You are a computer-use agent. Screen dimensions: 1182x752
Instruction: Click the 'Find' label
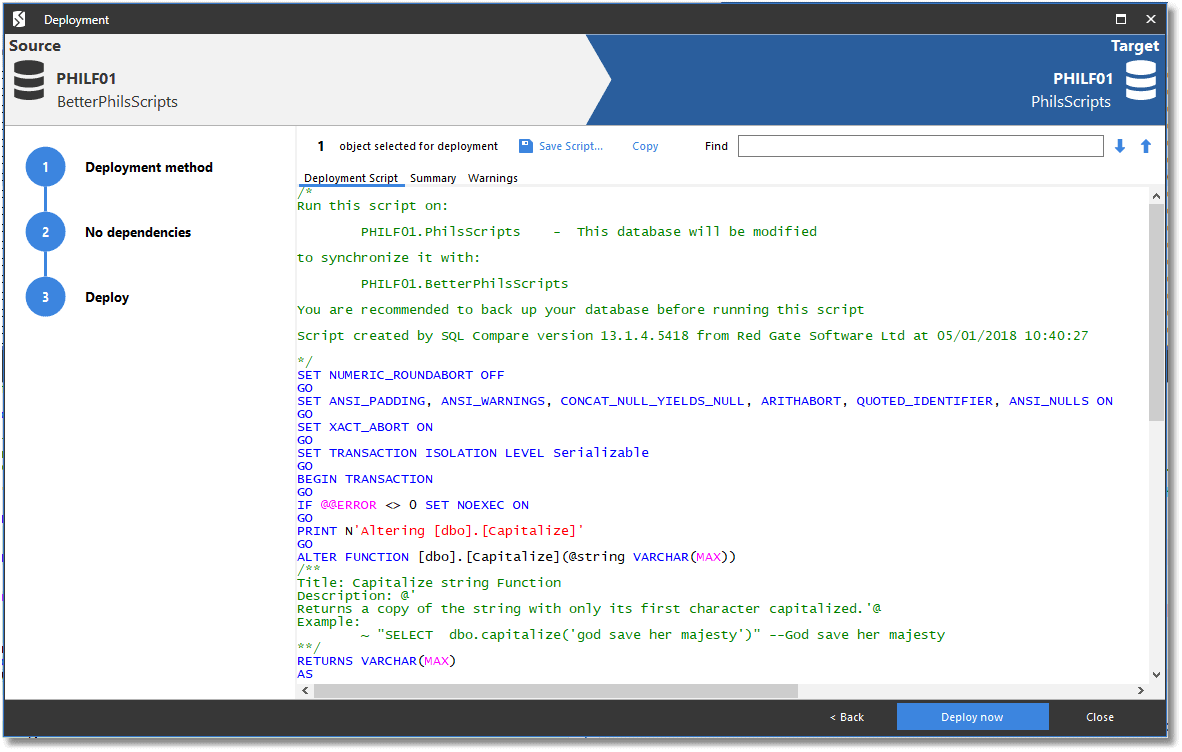[716, 146]
